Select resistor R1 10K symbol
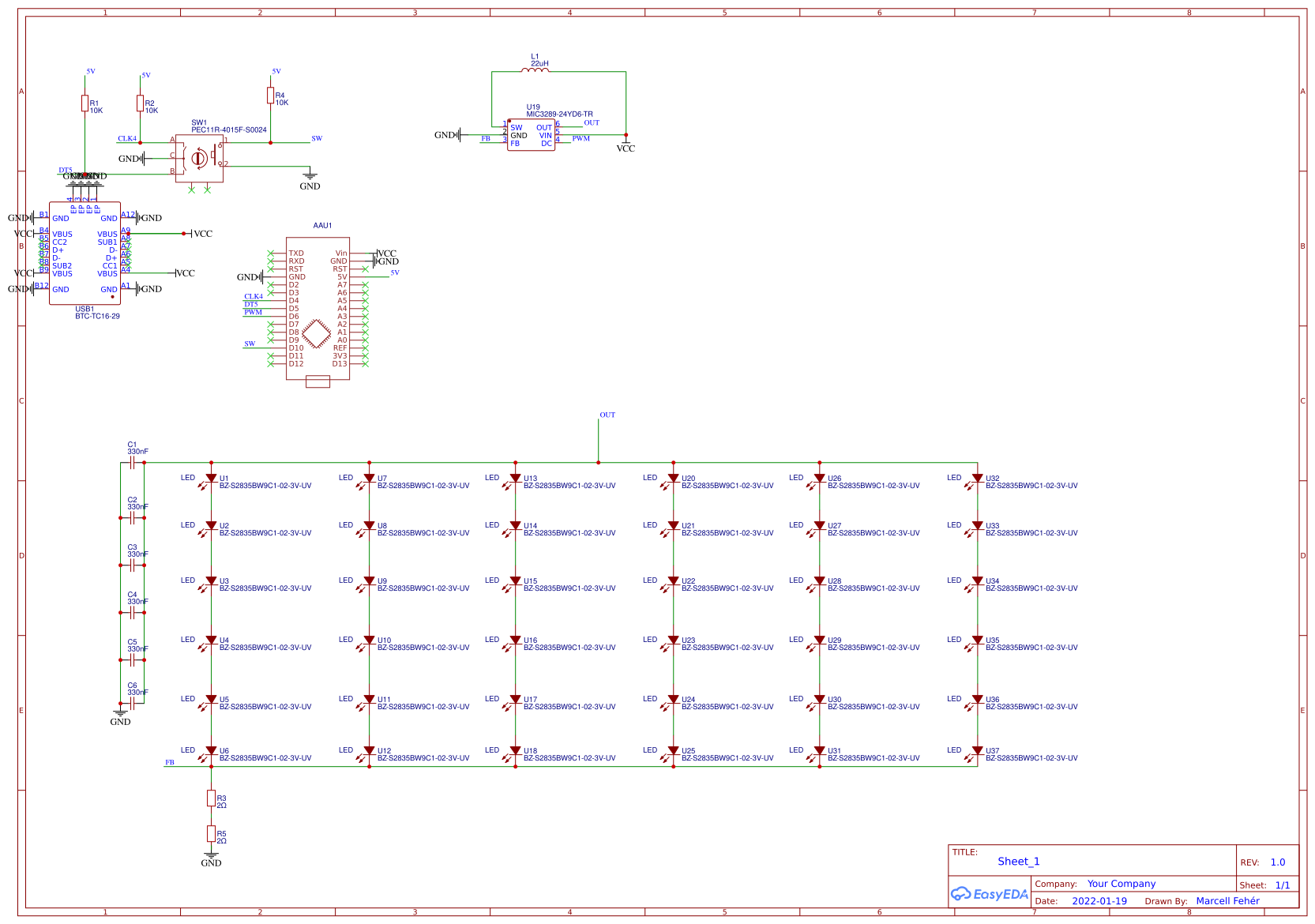This screenshot has width=1315, height=924. coord(85,103)
